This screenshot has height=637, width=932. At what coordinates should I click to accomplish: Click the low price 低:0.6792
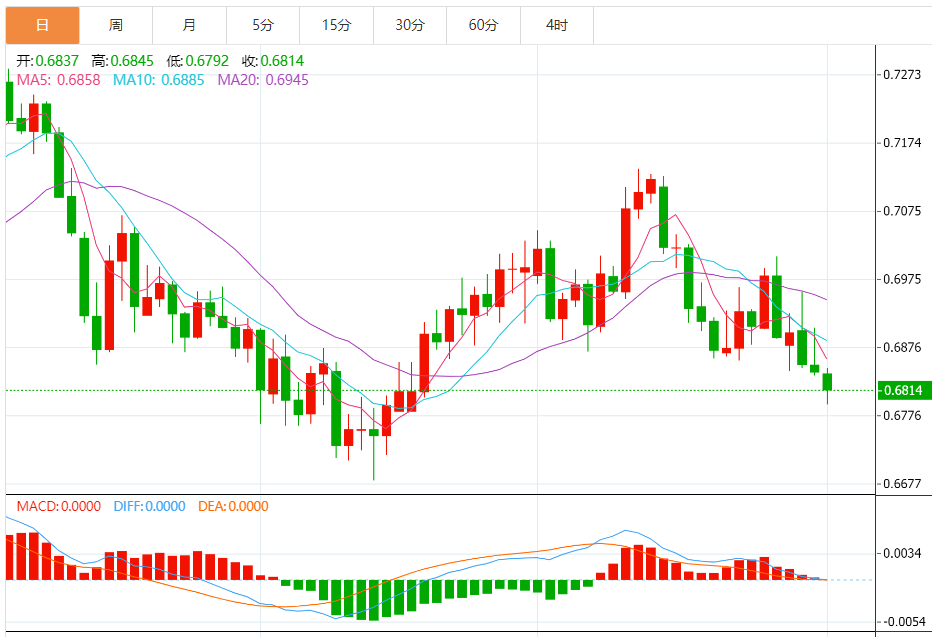(197, 61)
